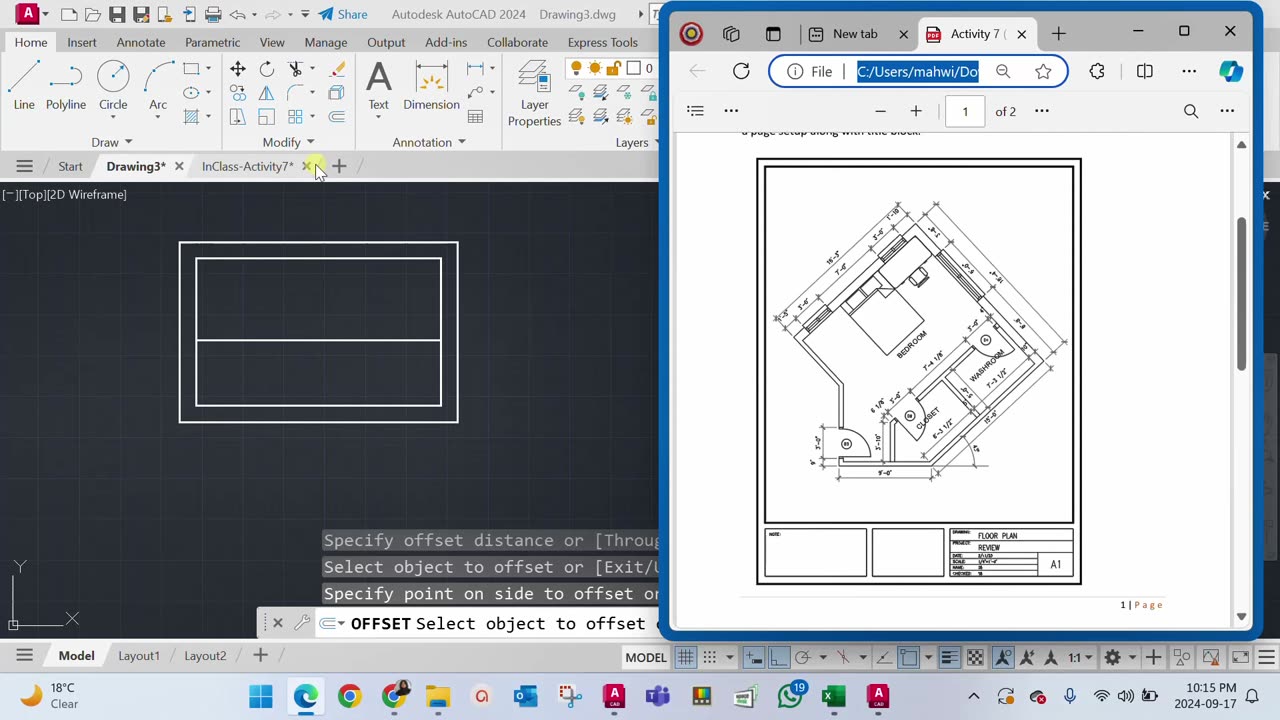Viewport: 1280px width, 720px height.
Task: Select the Line drawing tool
Action: pos(24,85)
